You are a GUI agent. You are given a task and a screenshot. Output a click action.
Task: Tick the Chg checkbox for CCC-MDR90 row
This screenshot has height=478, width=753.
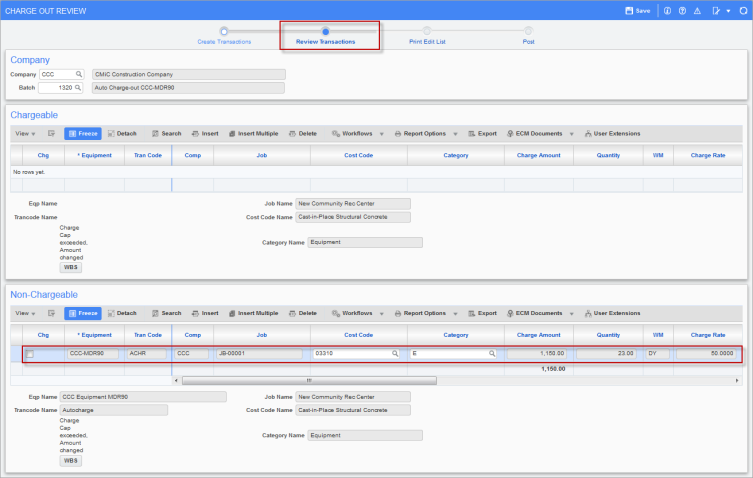[x=30, y=354]
